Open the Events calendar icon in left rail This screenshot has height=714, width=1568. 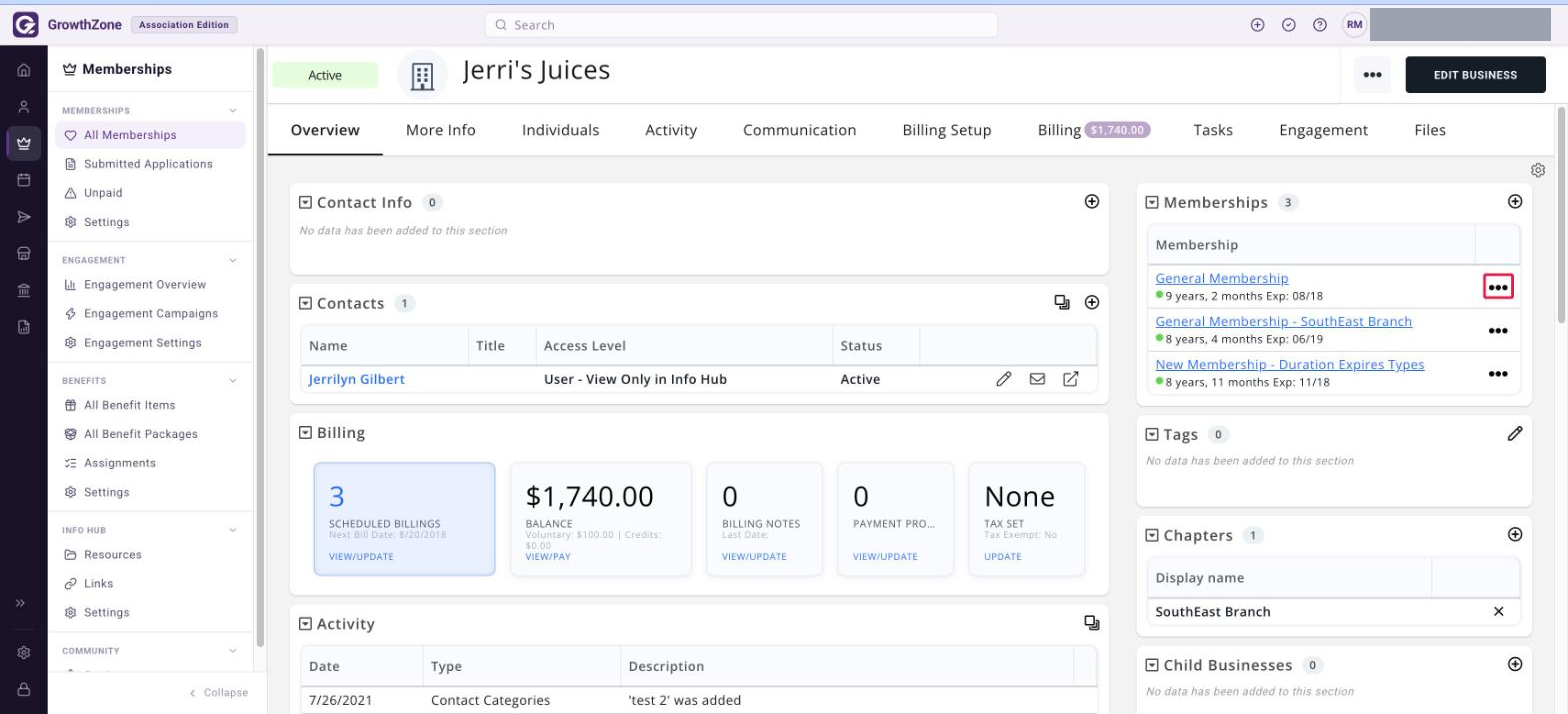24,180
